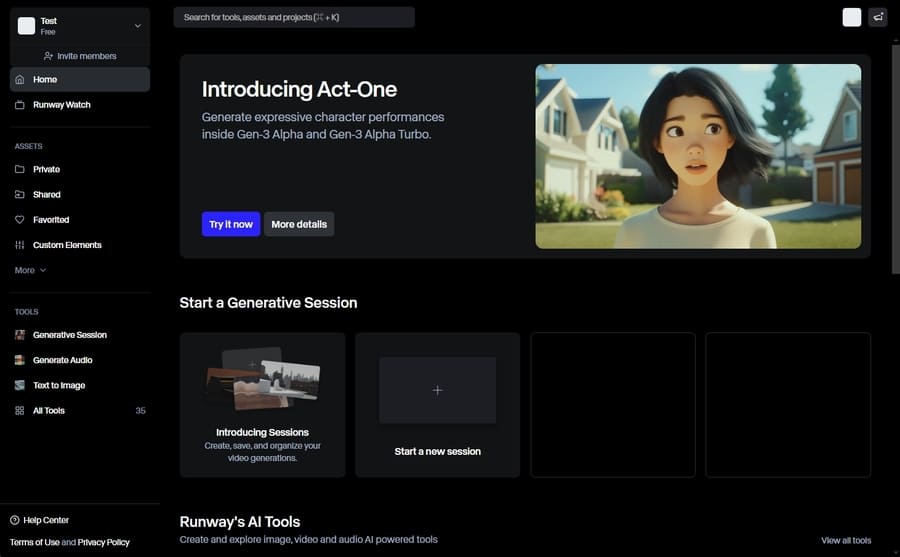The image size is (900, 557).
Task: Click the Act-One animated girl banner image
Action: (x=698, y=156)
